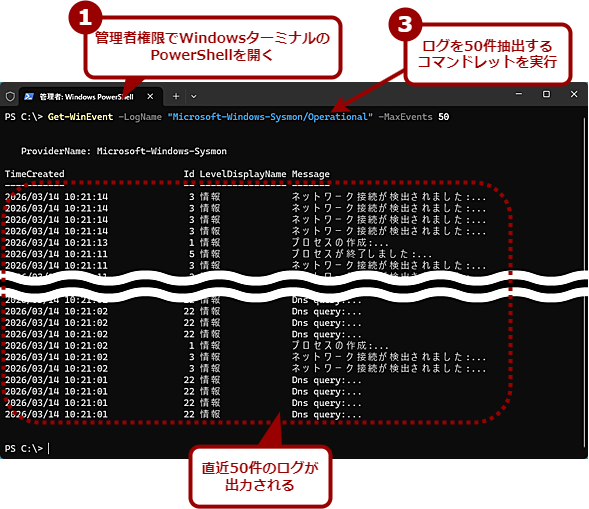Click the terminal vertical scrollbar
The width and height of the screenshot is (589, 509).
[x=584, y=282]
